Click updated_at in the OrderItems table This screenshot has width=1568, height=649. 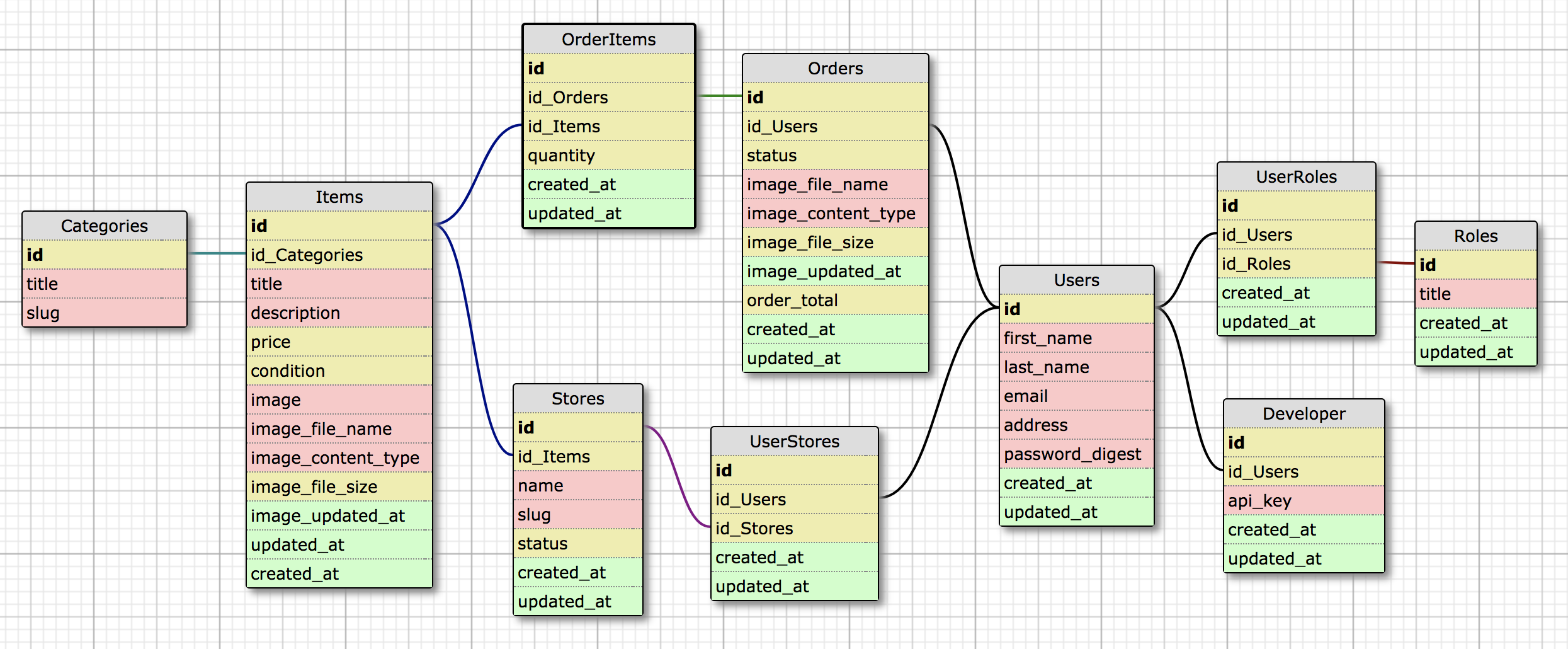click(609, 213)
